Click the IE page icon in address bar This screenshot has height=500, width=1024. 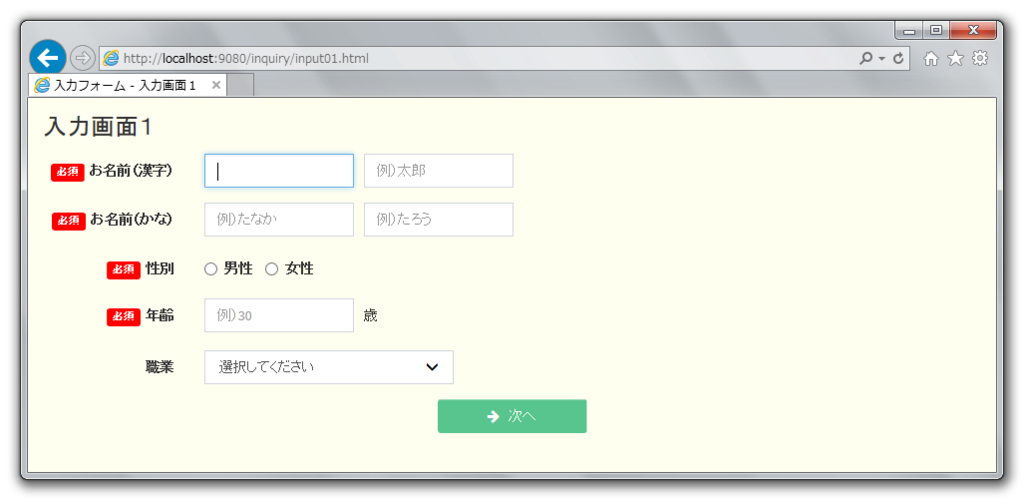coord(112,58)
